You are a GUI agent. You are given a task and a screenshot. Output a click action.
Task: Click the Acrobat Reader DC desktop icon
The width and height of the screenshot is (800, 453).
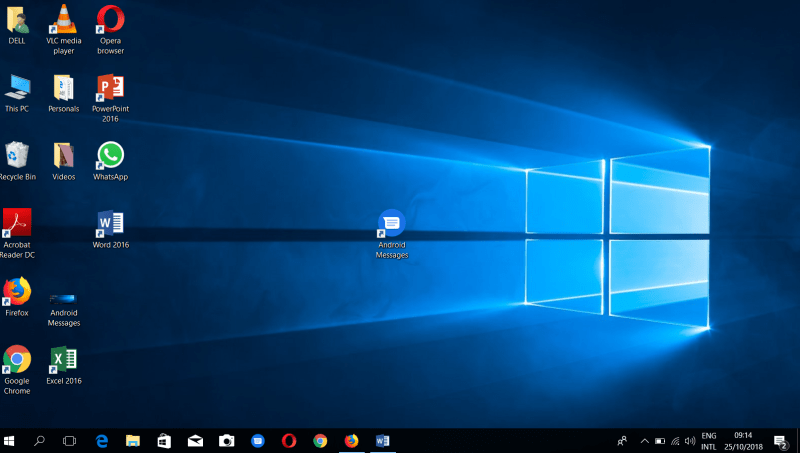coord(17,223)
